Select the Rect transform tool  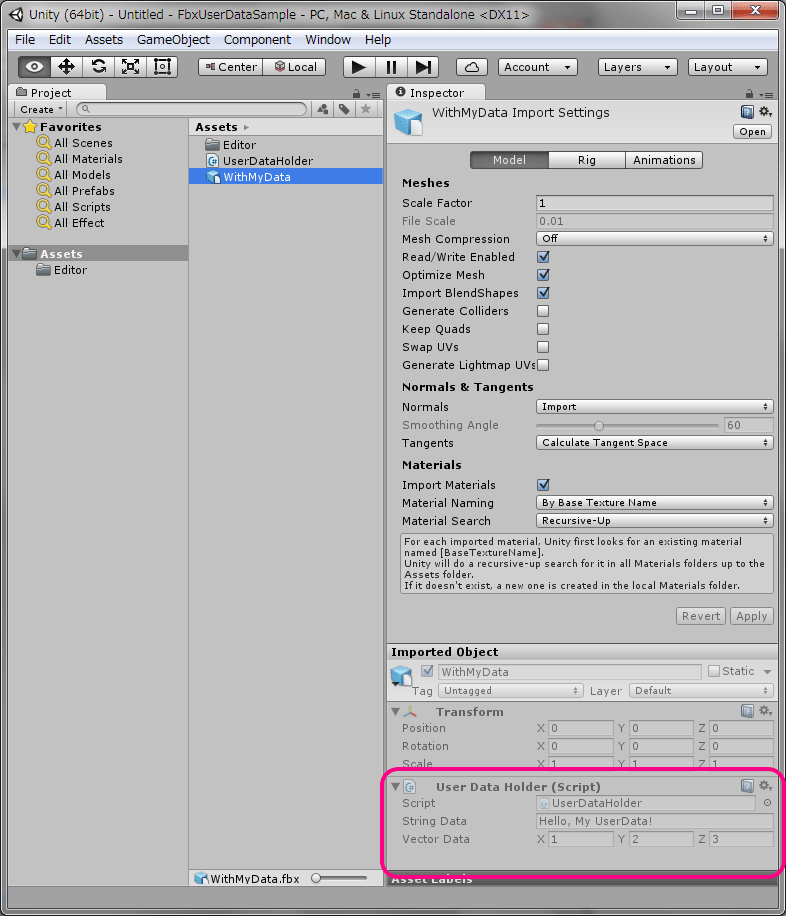click(162, 67)
